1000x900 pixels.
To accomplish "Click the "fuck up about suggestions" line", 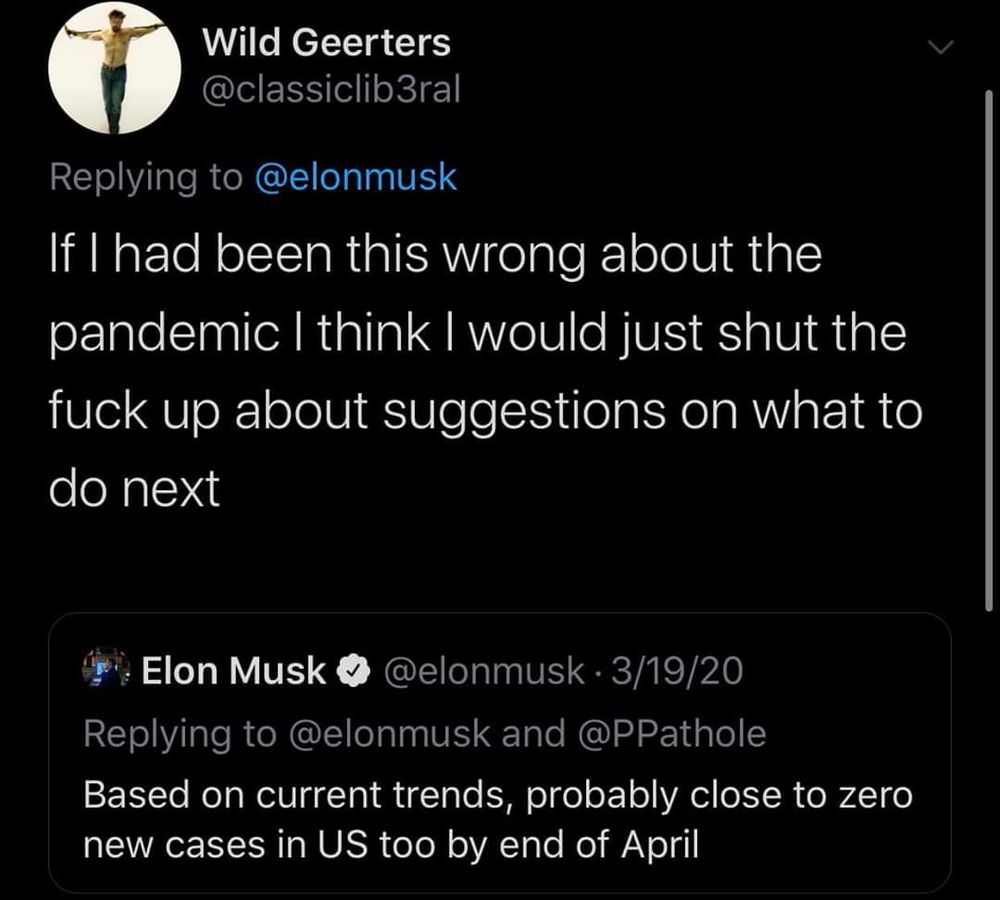I will coord(485,410).
